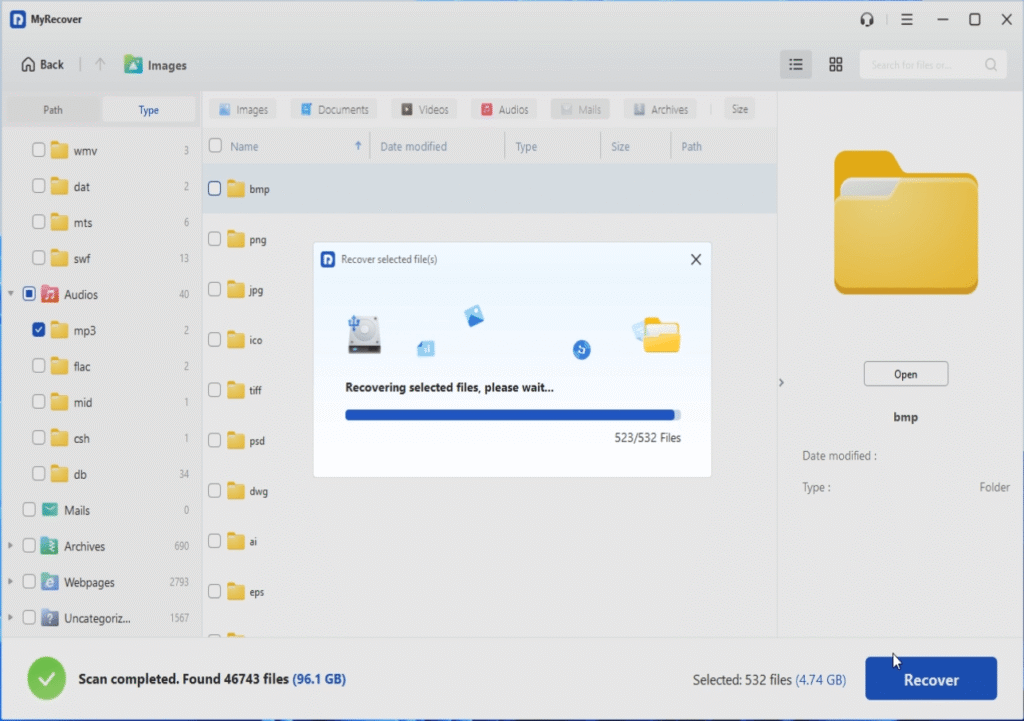Click the blue Recover button

(931, 679)
